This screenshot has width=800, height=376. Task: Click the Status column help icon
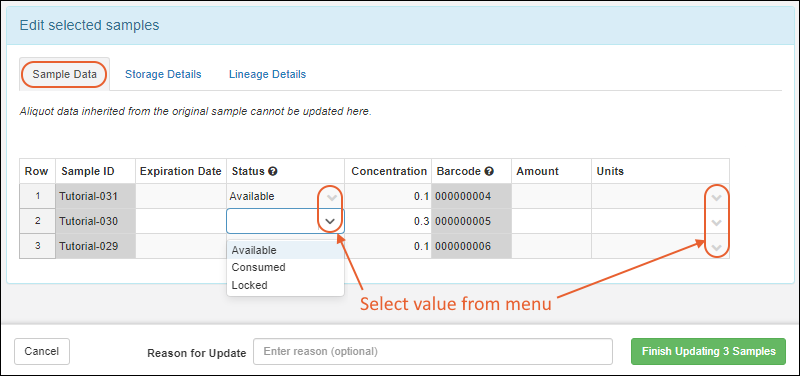point(273,172)
